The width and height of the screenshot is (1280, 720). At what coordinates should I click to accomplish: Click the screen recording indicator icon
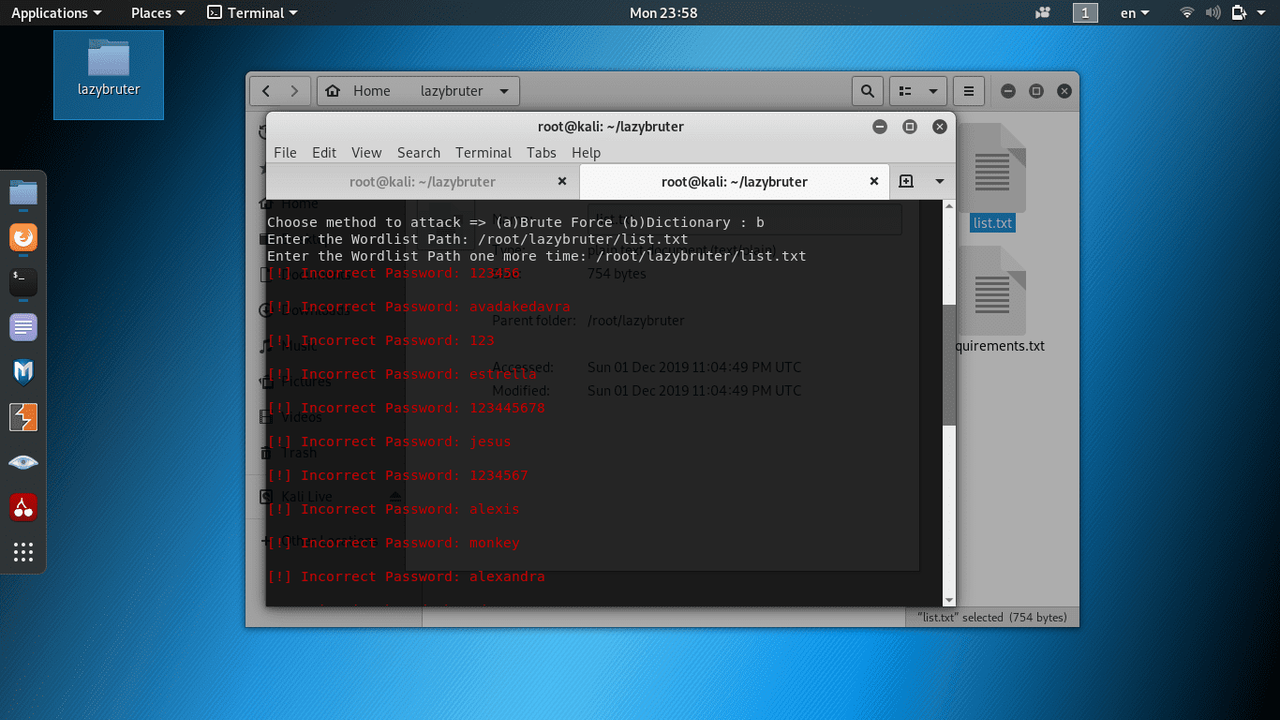click(1044, 13)
